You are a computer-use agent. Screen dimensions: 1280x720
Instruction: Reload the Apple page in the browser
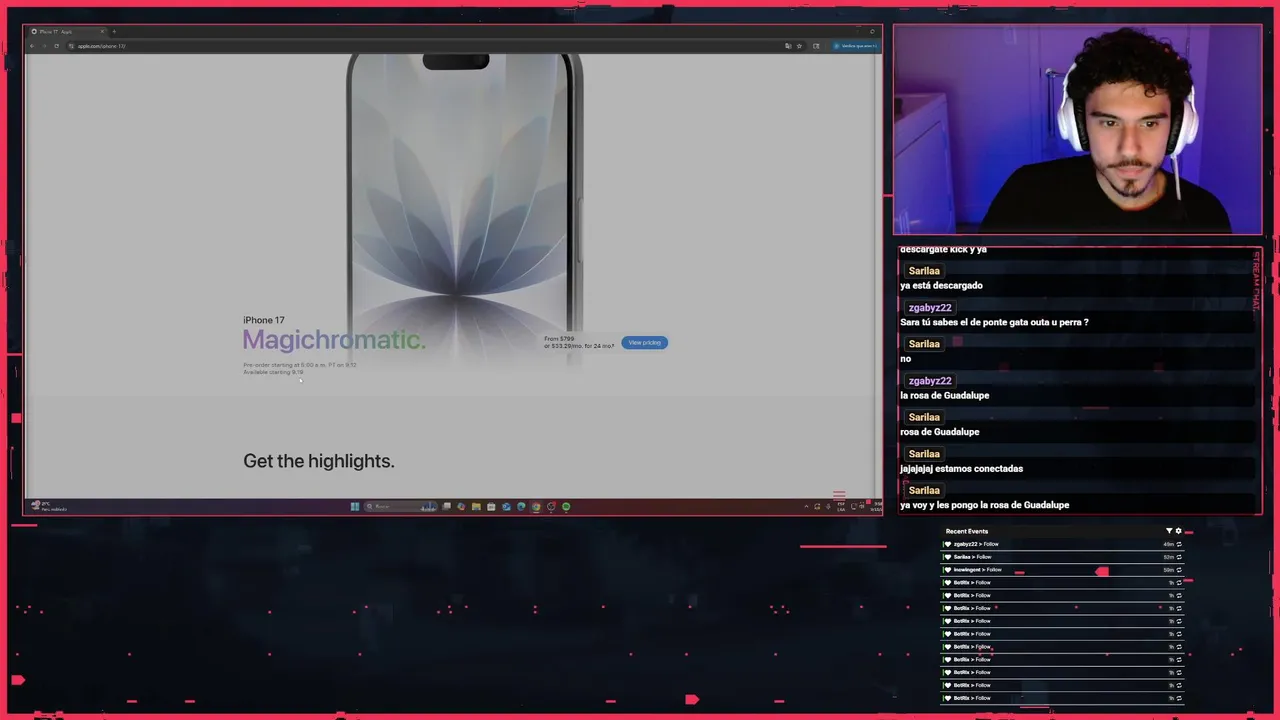pos(56,46)
